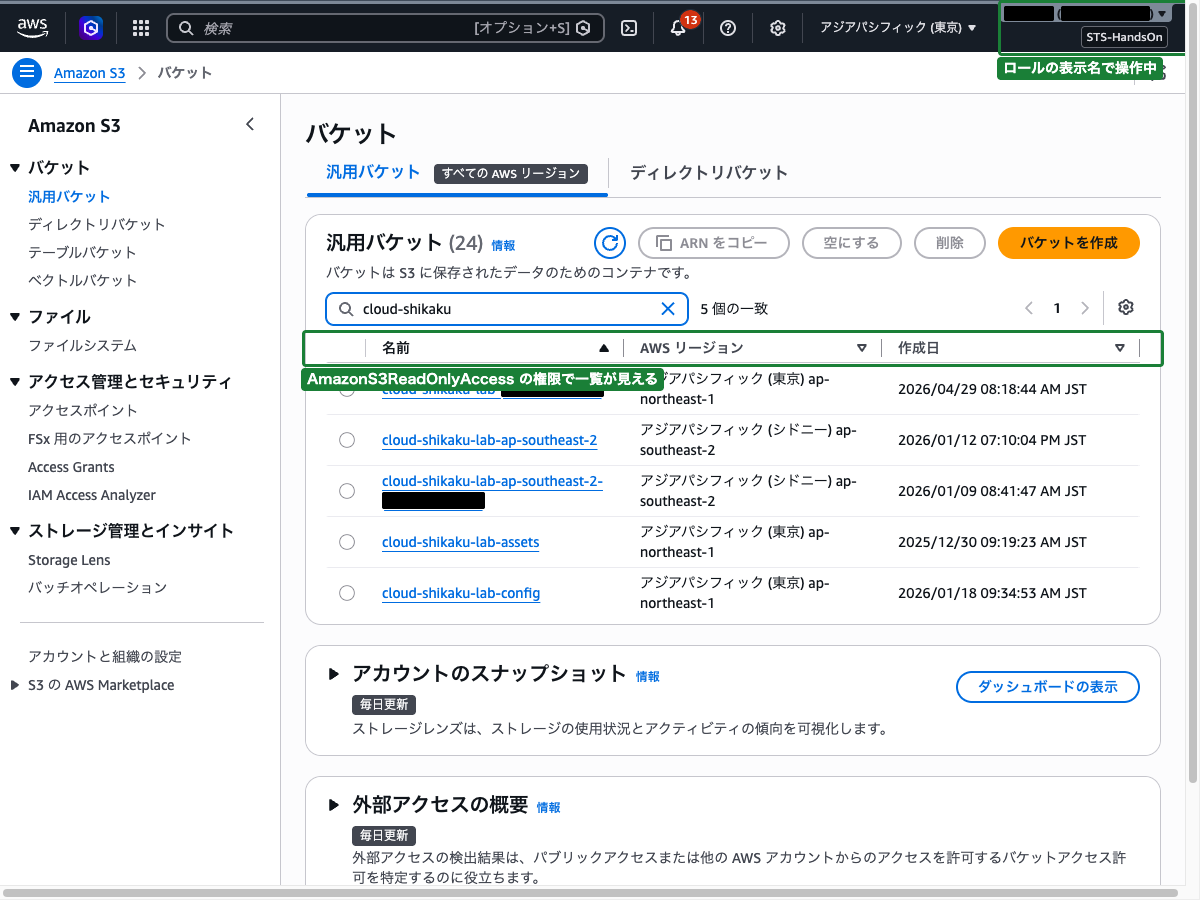Open ベクトルバケット in the sidebar
Viewport: 1200px width, 900px height.
pos(83,280)
